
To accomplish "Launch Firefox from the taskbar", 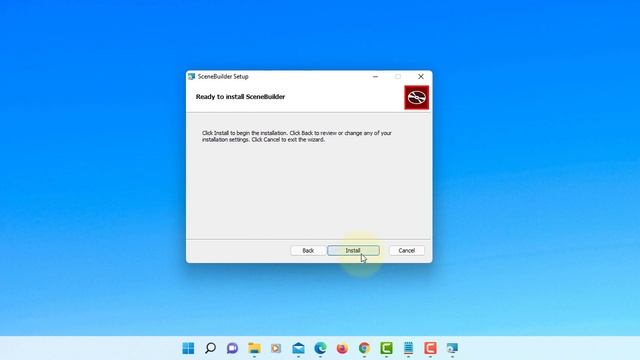I will click(342, 348).
